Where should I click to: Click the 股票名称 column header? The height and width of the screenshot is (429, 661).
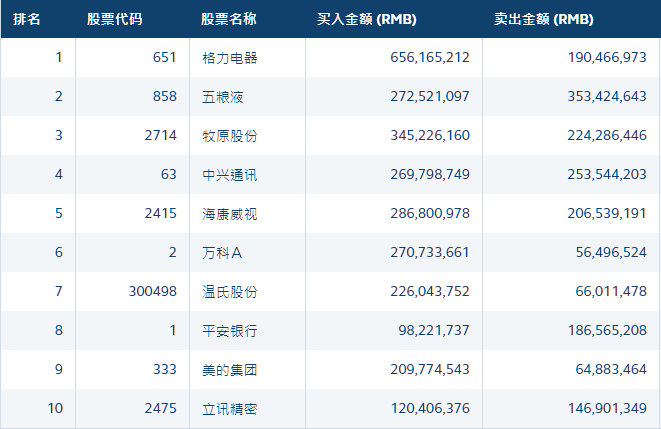[228, 19]
